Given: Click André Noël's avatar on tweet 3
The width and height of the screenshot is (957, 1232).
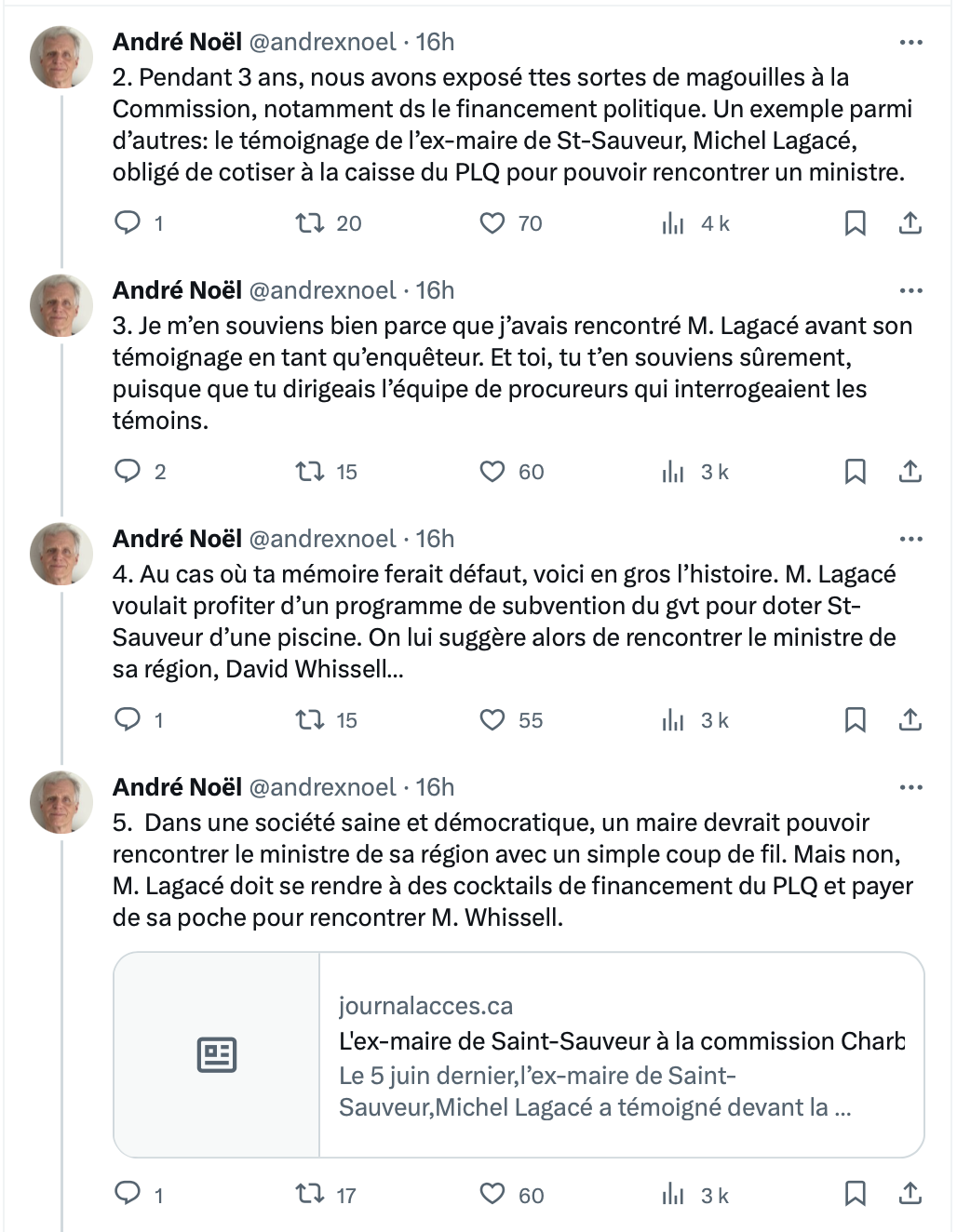Looking at the screenshot, I should pos(61,305).
